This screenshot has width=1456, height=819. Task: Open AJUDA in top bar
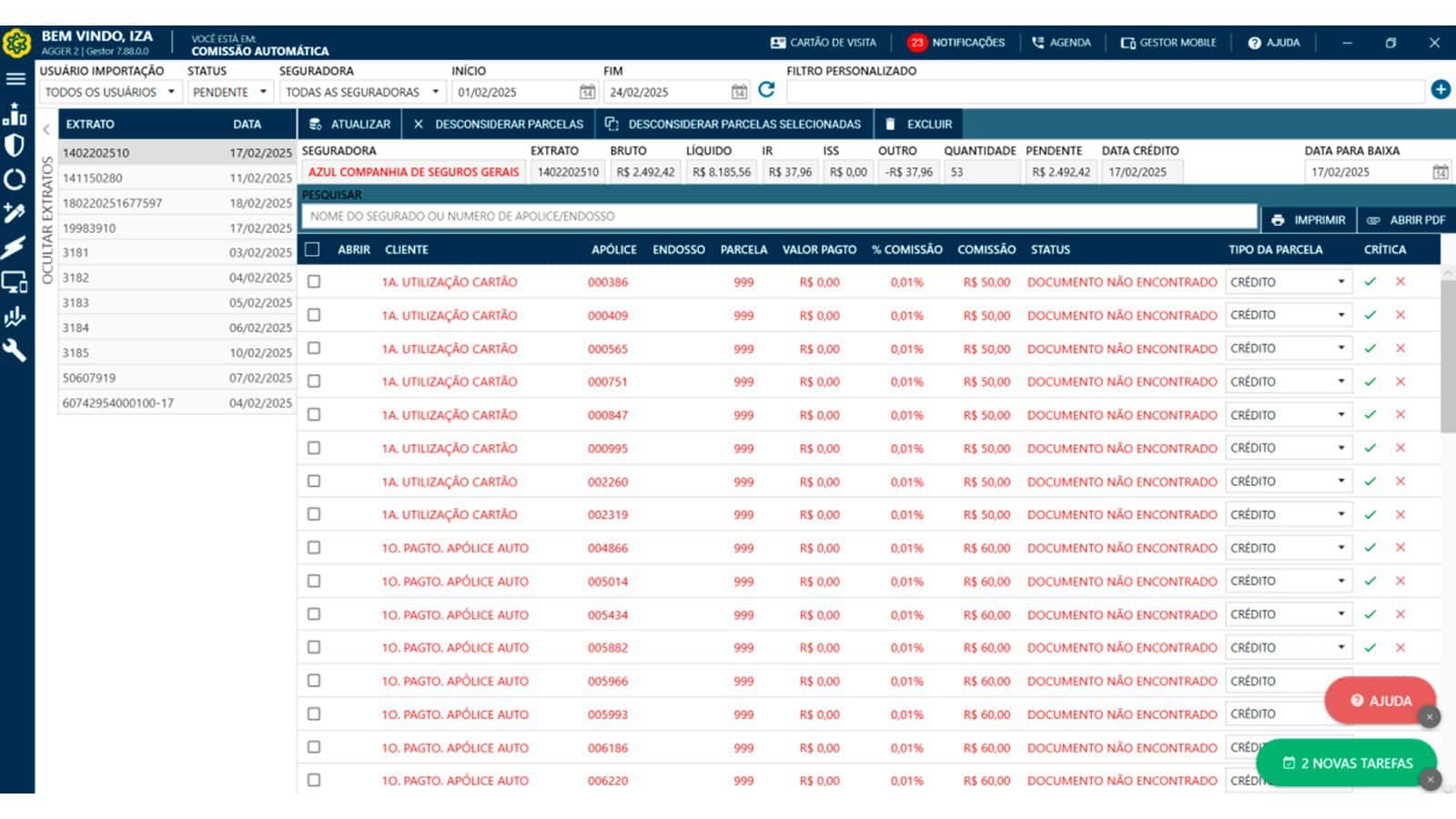(x=1274, y=43)
